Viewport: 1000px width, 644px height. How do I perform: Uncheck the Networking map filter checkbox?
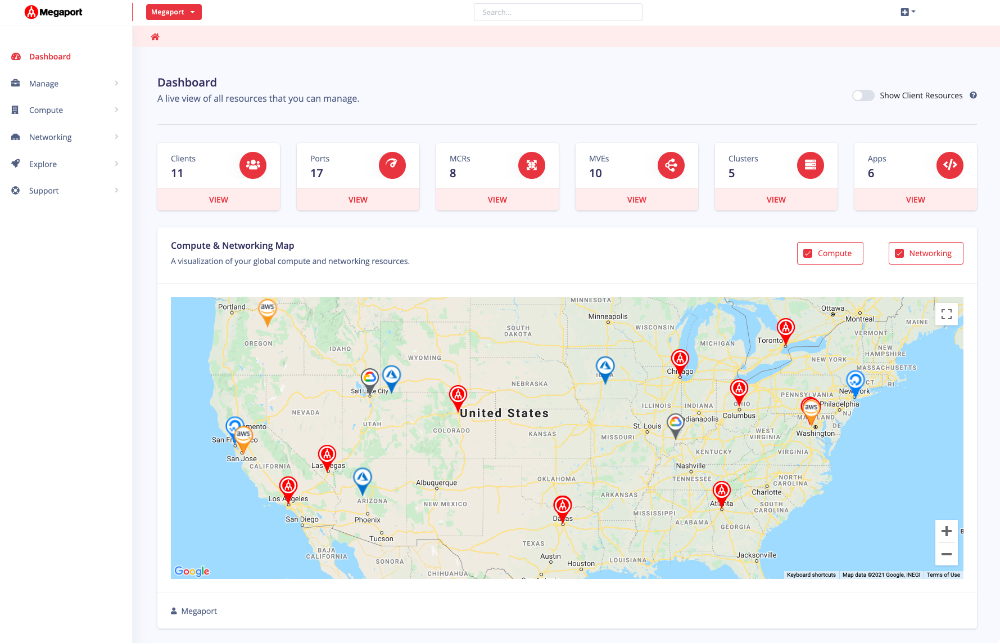tap(899, 253)
